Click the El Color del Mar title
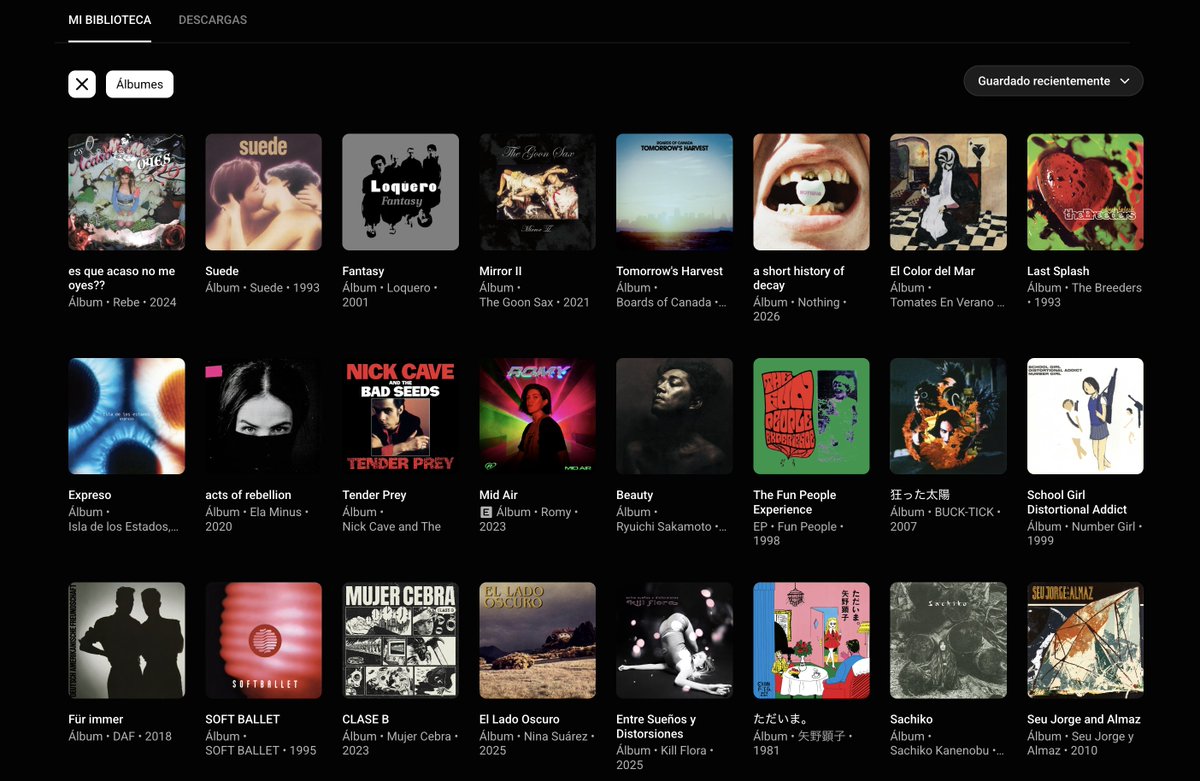 (x=932, y=271)
